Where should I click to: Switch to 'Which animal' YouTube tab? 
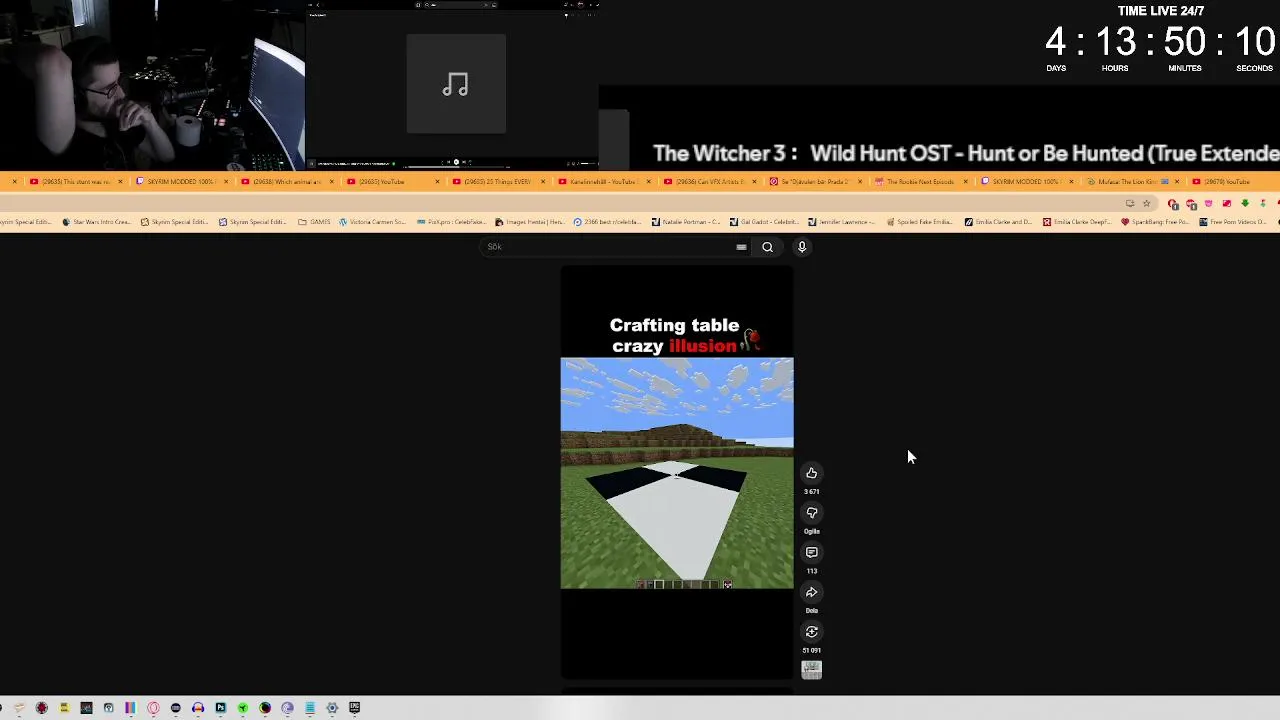tap(285, 181)
